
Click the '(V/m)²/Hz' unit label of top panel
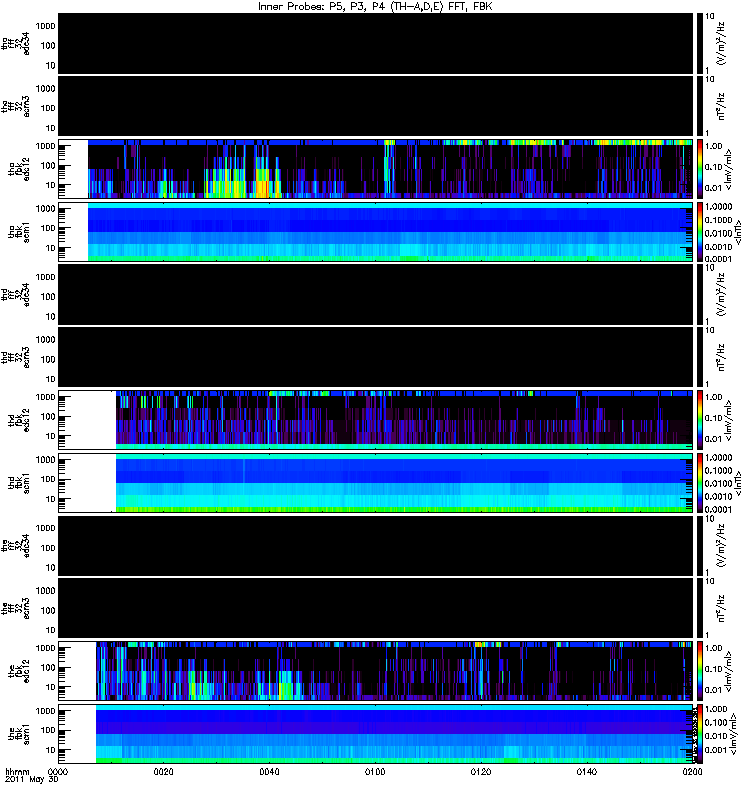tap(721, 43)
